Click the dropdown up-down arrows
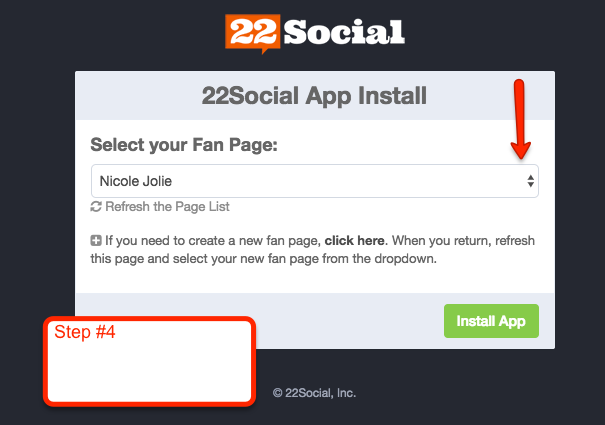 pyautogui.click(x=531, y=181)
